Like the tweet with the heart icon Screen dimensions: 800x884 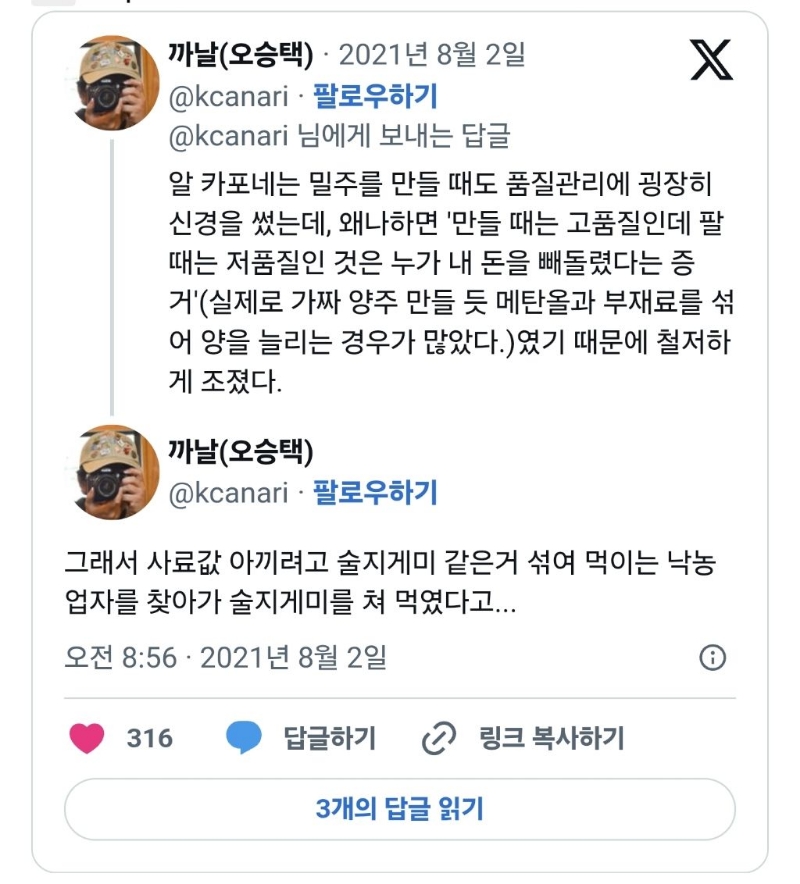coord(87,738)
